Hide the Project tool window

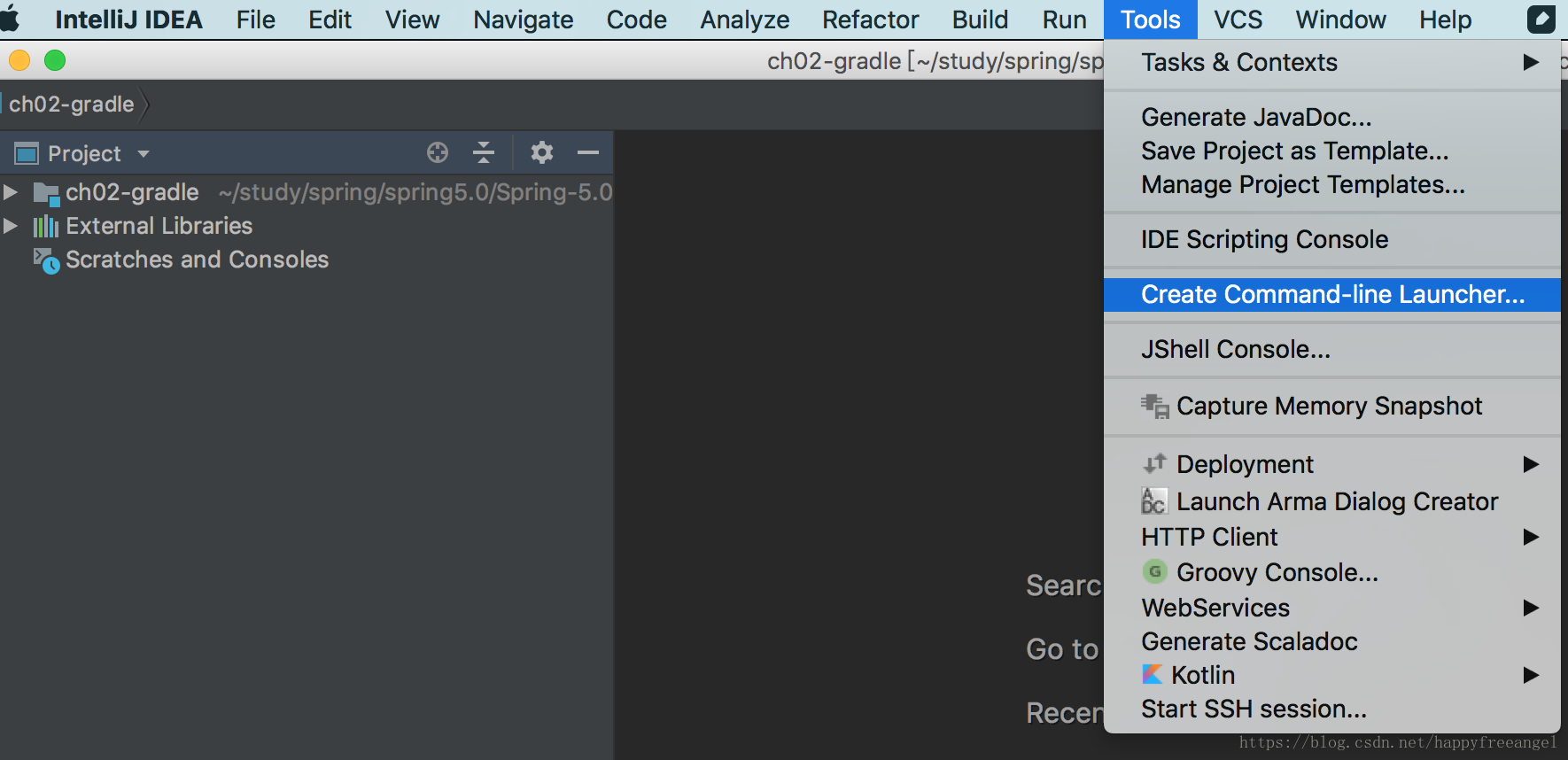pyautogui.click(x=588, y=152)
